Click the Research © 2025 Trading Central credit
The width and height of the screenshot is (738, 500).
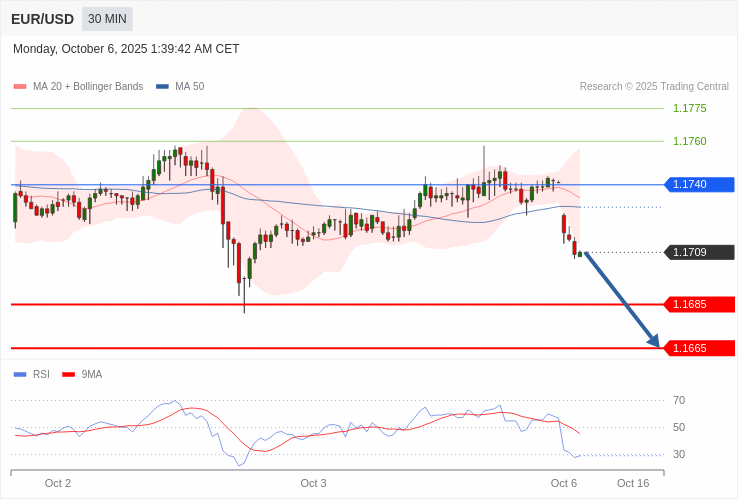tap(654, 87)
